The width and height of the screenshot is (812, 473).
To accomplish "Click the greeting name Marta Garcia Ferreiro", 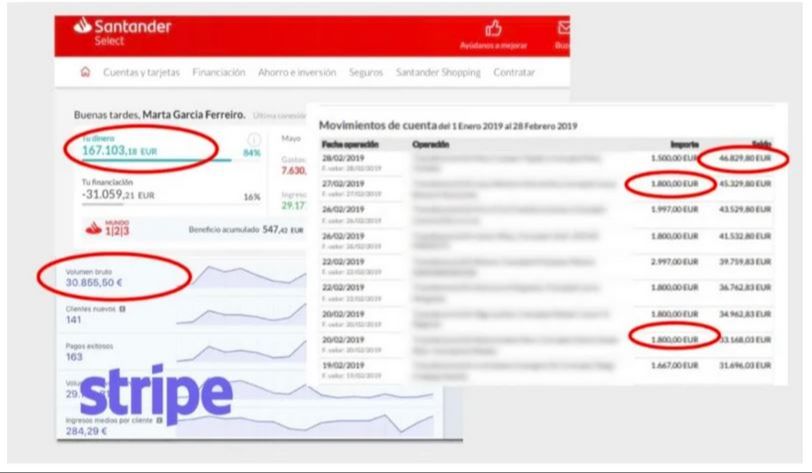I will tap(194, 114).
